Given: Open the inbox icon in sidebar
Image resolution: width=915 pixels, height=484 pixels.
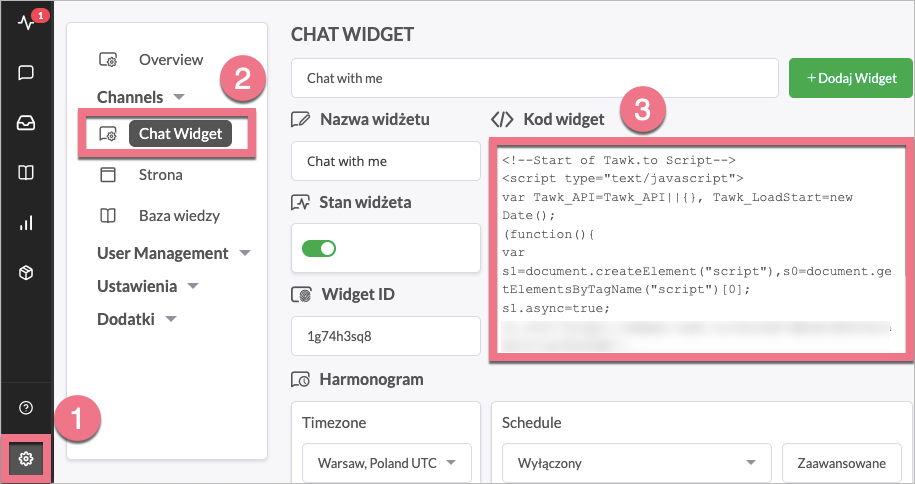Looking at the screenshot, I should click(x=26, y=123).
